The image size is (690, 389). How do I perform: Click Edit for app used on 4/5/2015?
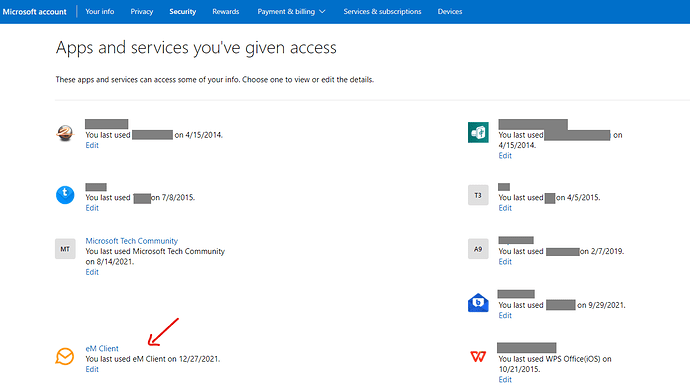[x=505, y=208]
